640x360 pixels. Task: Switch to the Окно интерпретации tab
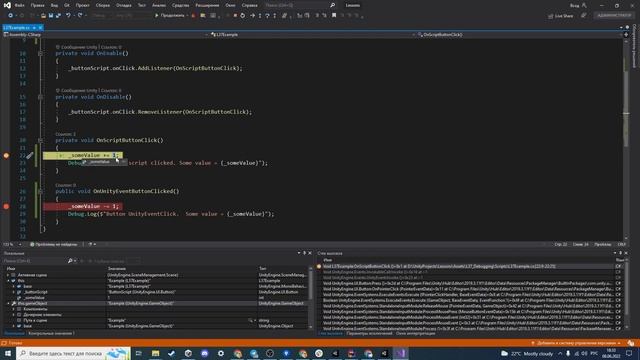click(x=415, y=333)
